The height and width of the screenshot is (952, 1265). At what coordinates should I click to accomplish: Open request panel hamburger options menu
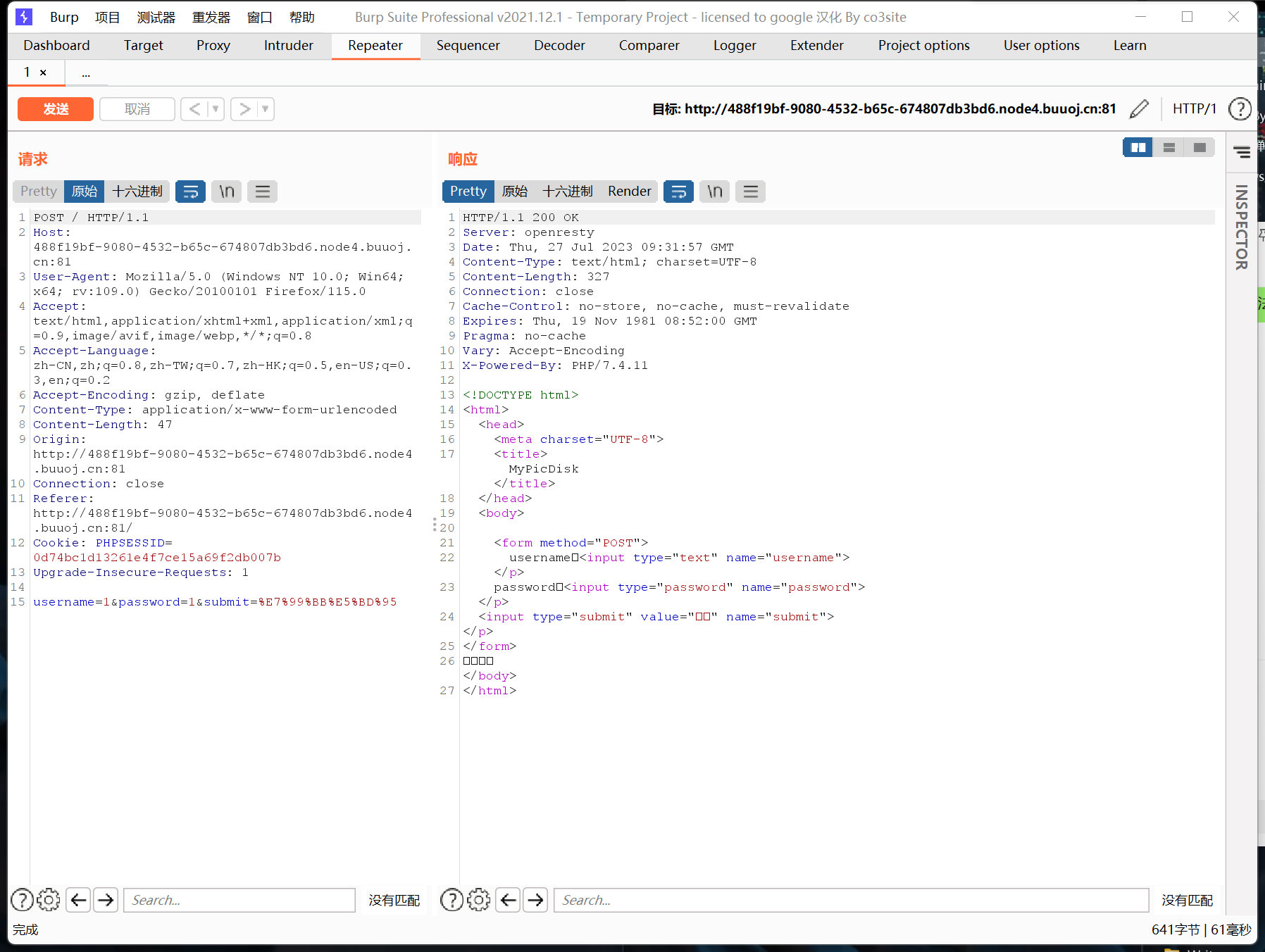[x=263, y=192]
